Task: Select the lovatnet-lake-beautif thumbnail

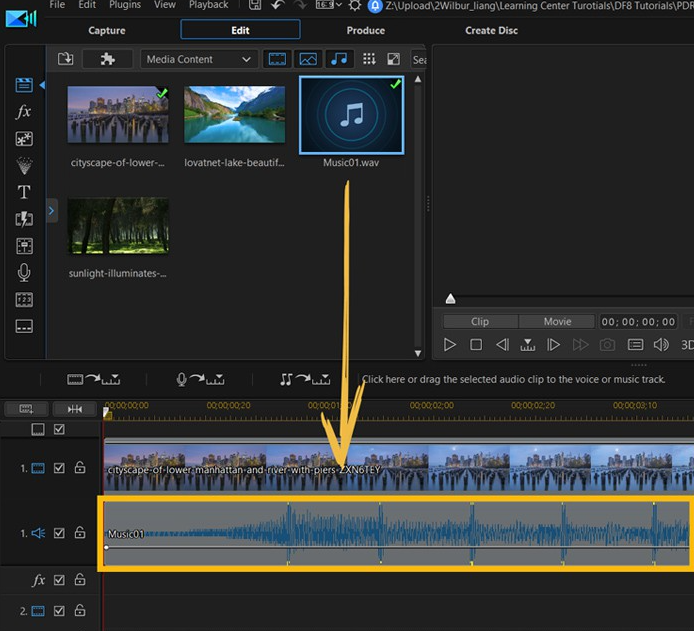Action: click(235, 115)
